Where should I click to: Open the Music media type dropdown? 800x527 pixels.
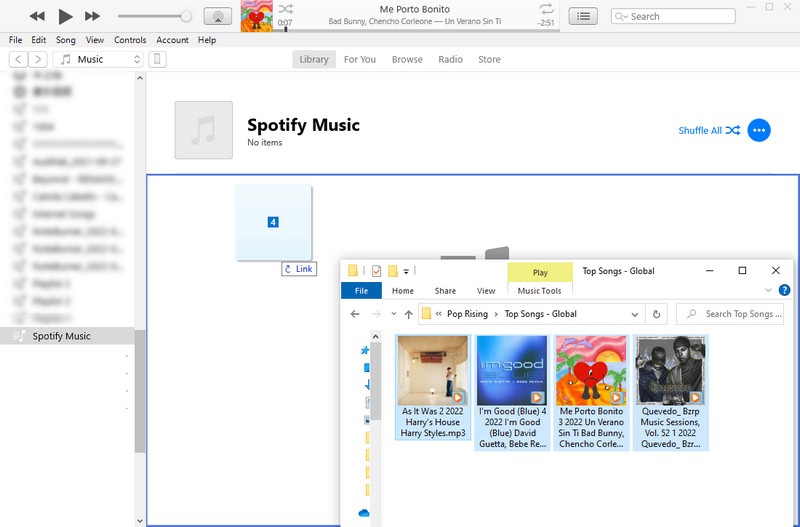tap(98, 59)
